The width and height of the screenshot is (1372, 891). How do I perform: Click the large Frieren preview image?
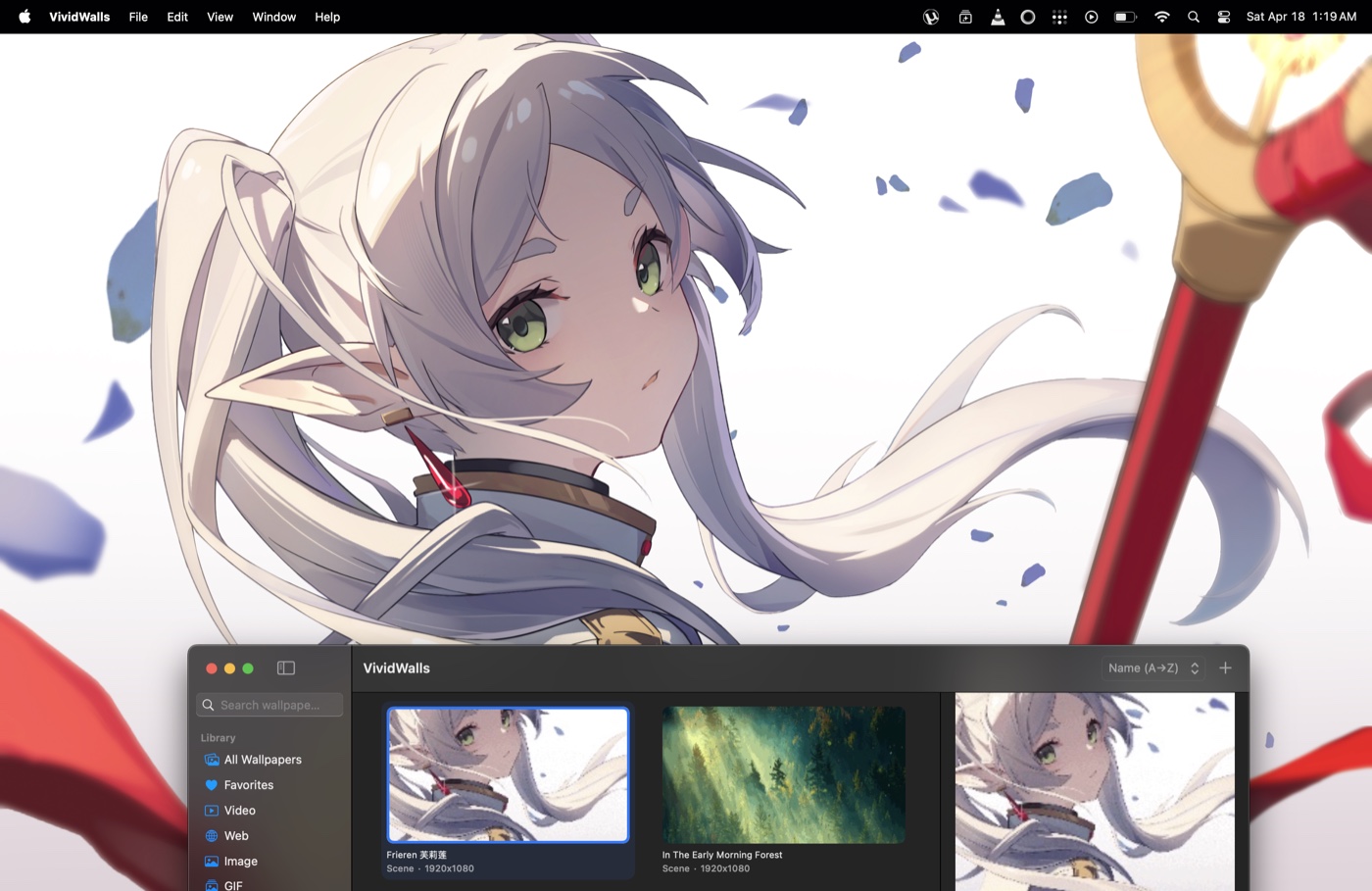pos(1095,792)
